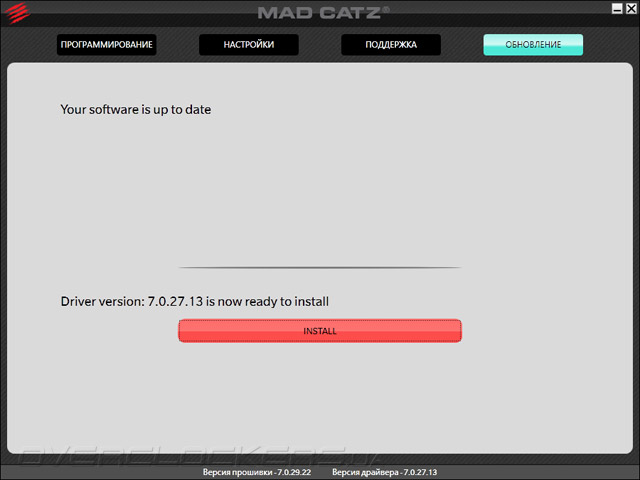Go to the ПОДДЕРЖКА tab
Screen dimensions: 640x480
click(x=391, y=44)
